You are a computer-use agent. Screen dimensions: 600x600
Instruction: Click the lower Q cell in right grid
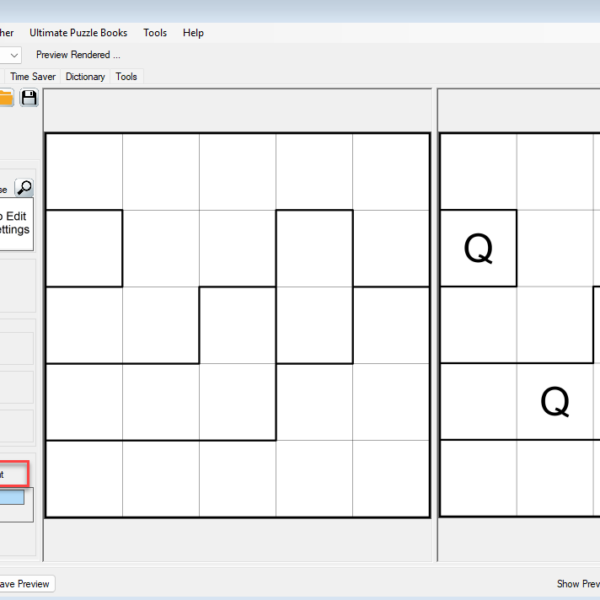coord(554,402)
